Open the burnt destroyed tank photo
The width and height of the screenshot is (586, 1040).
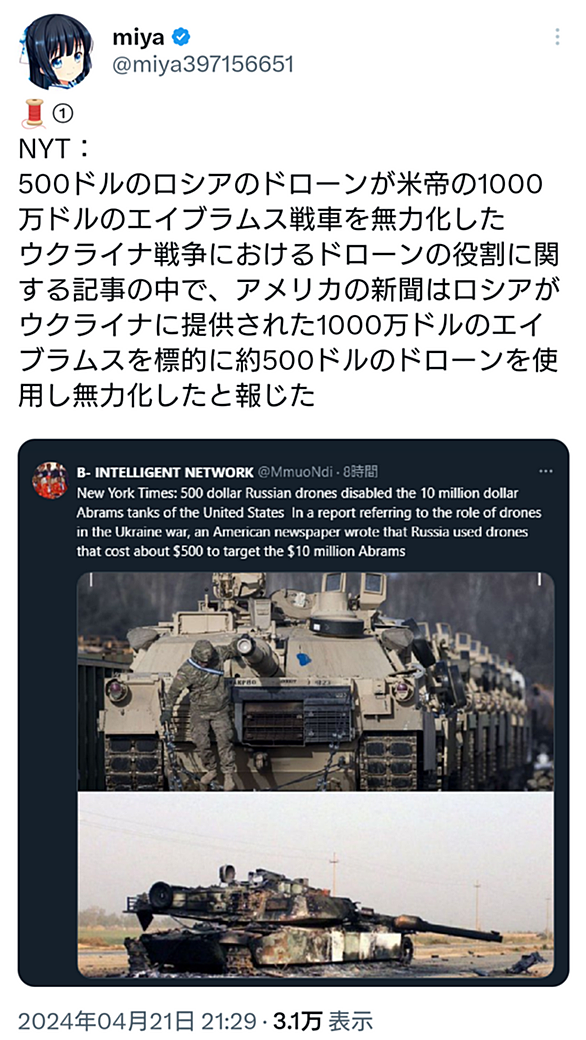(316, 883)
